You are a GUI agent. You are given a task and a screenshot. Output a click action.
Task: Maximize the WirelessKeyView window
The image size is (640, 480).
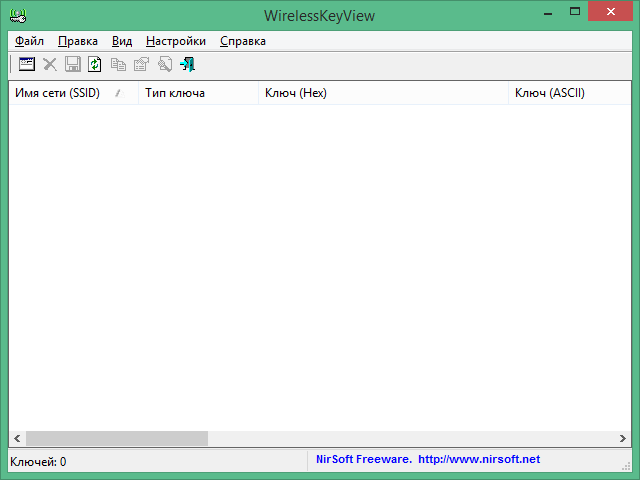click(x=575, y=12)
